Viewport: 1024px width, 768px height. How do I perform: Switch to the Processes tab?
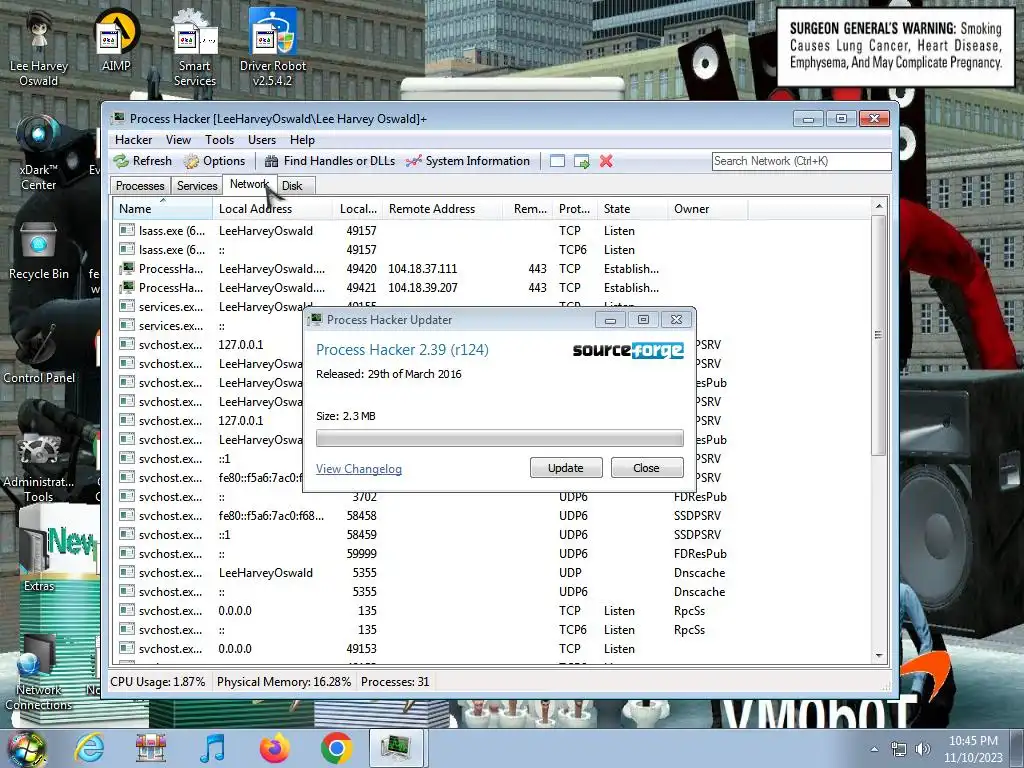tap(140, 185)
